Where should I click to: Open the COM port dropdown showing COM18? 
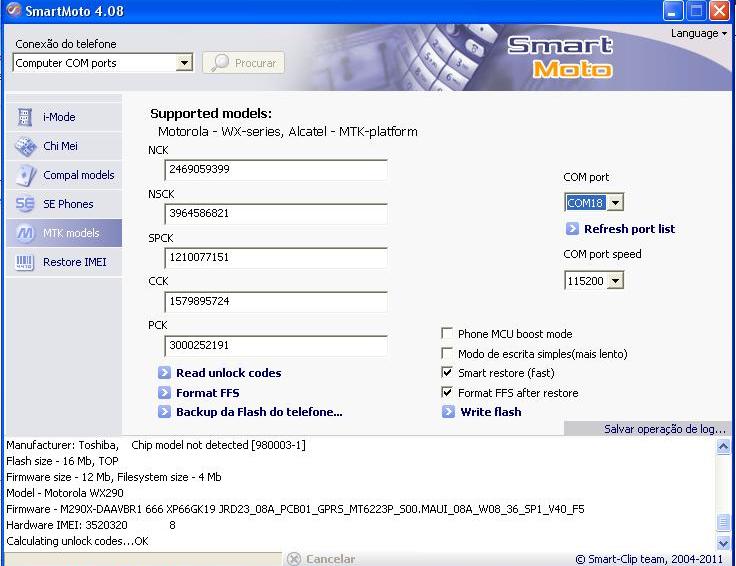point(615,203)
